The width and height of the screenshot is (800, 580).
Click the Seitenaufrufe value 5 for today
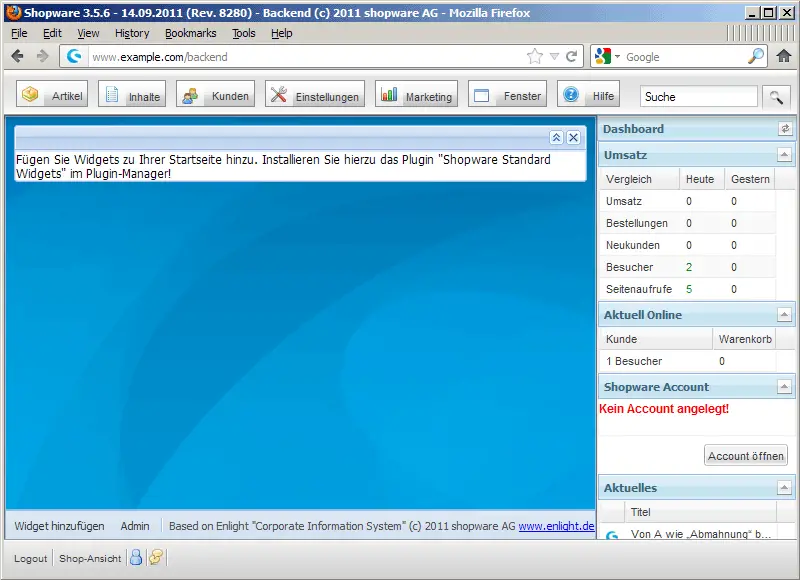pos(689,289)
